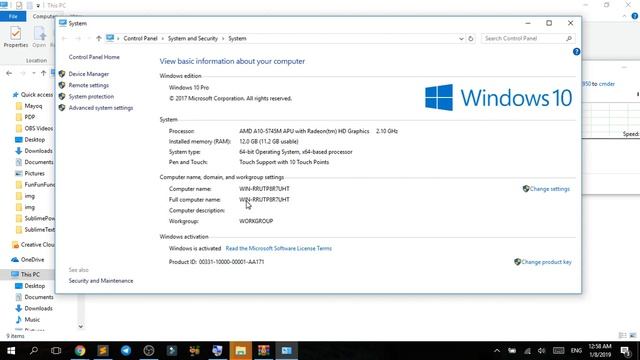Click Change settings for computer name
640x360 pixels.
(x=549, y=189)
